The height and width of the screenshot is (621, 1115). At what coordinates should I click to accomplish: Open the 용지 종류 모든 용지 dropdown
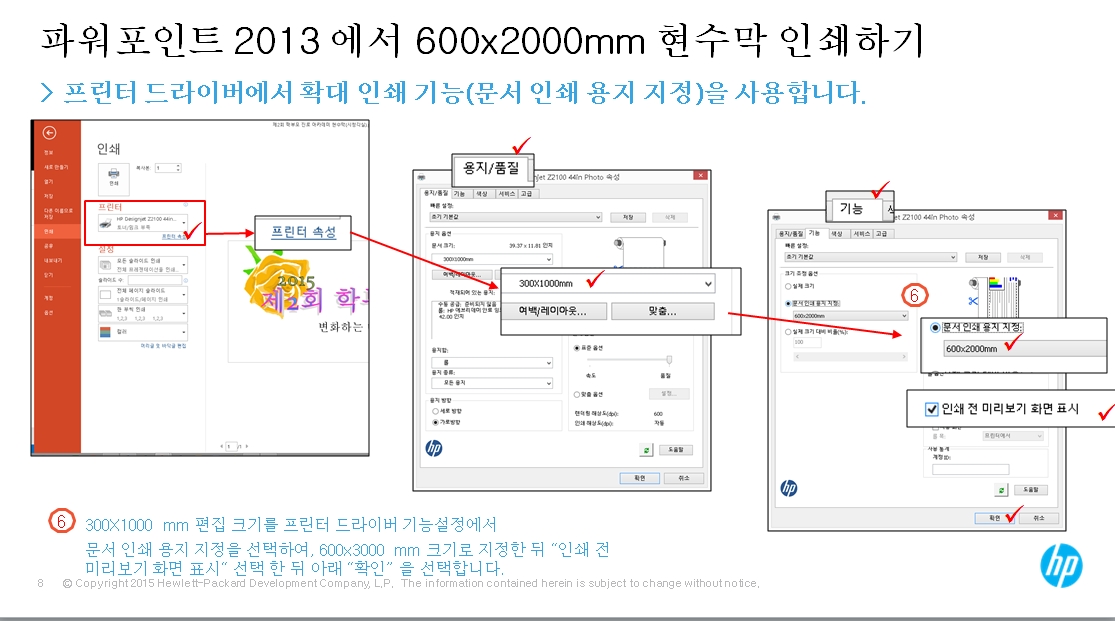491,383
